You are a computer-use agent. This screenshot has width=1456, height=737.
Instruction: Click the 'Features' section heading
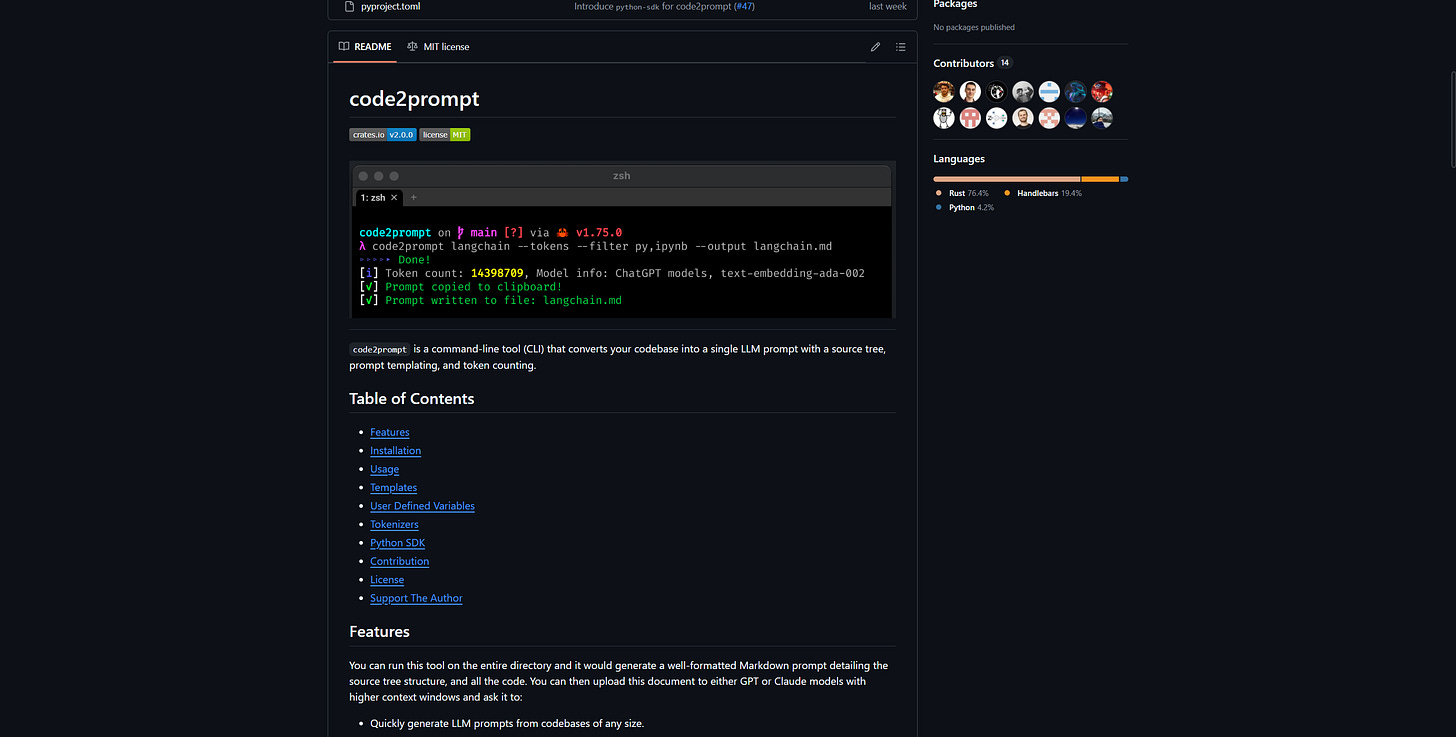pos(379,632)
